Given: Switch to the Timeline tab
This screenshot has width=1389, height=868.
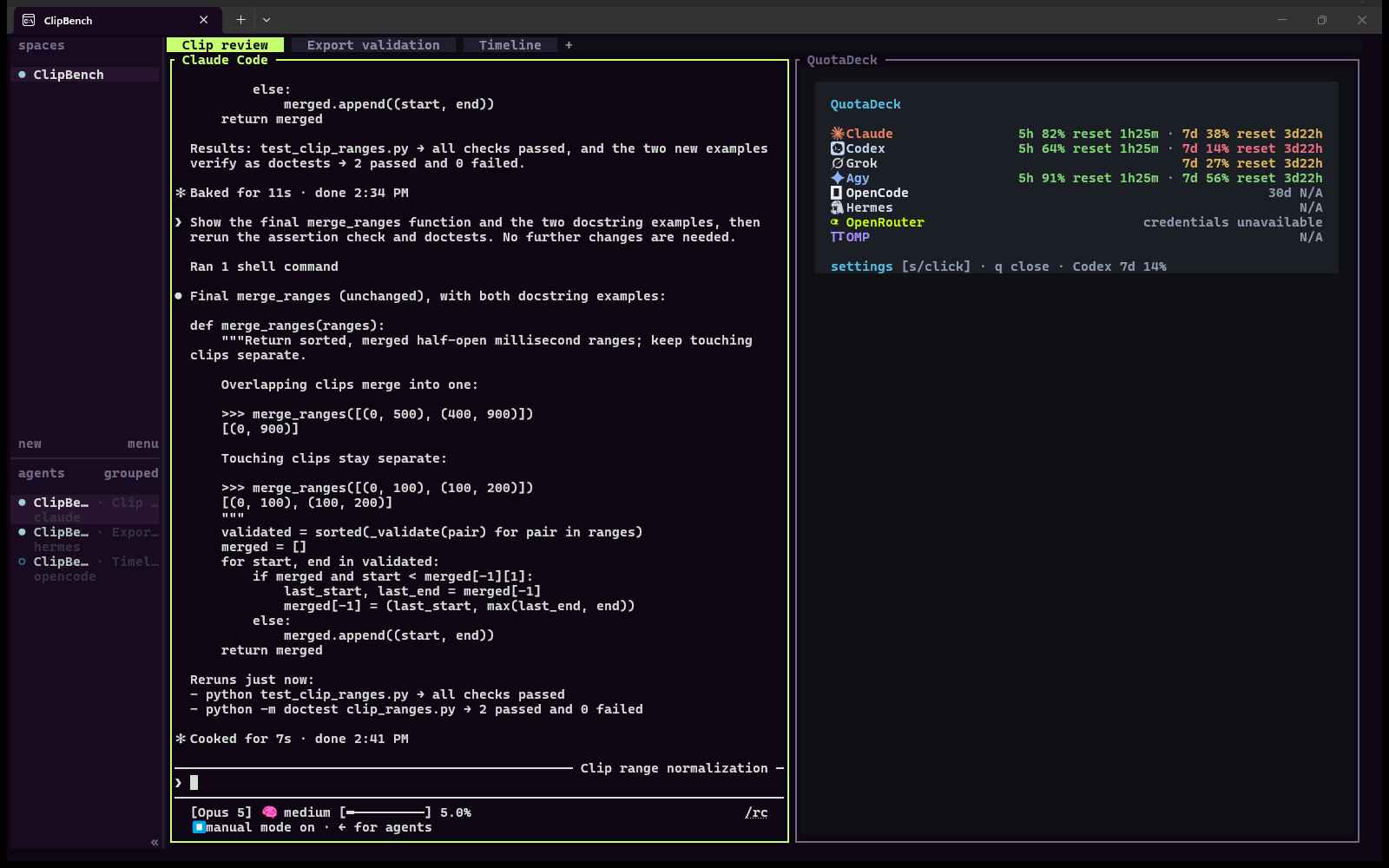Looking at the screenshot, I should point(510,45).
